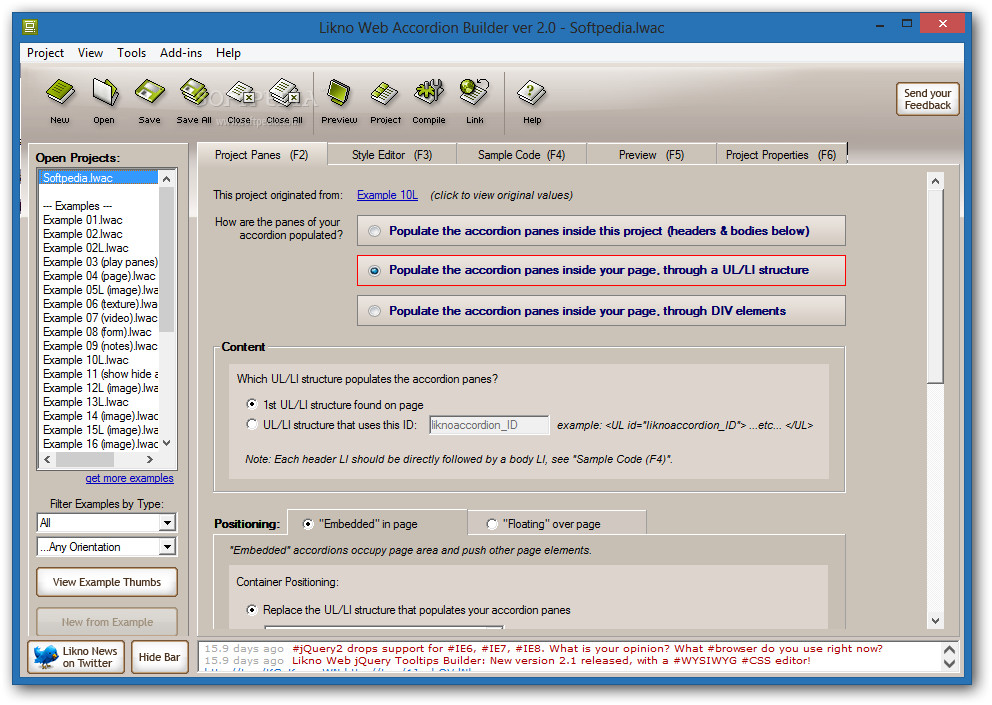Choose 1st UL/LI structure found on page
992x705 pixels.
coord(252,404)
